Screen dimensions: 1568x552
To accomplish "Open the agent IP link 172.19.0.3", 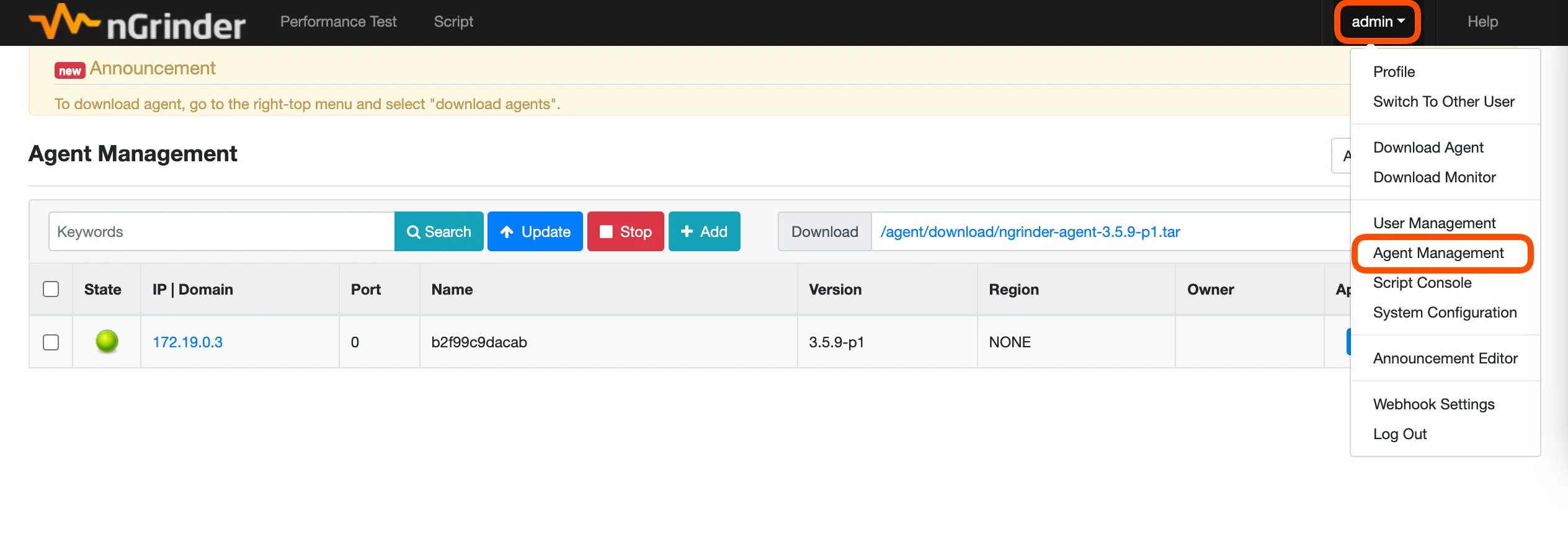I will (x=187, y=342).
